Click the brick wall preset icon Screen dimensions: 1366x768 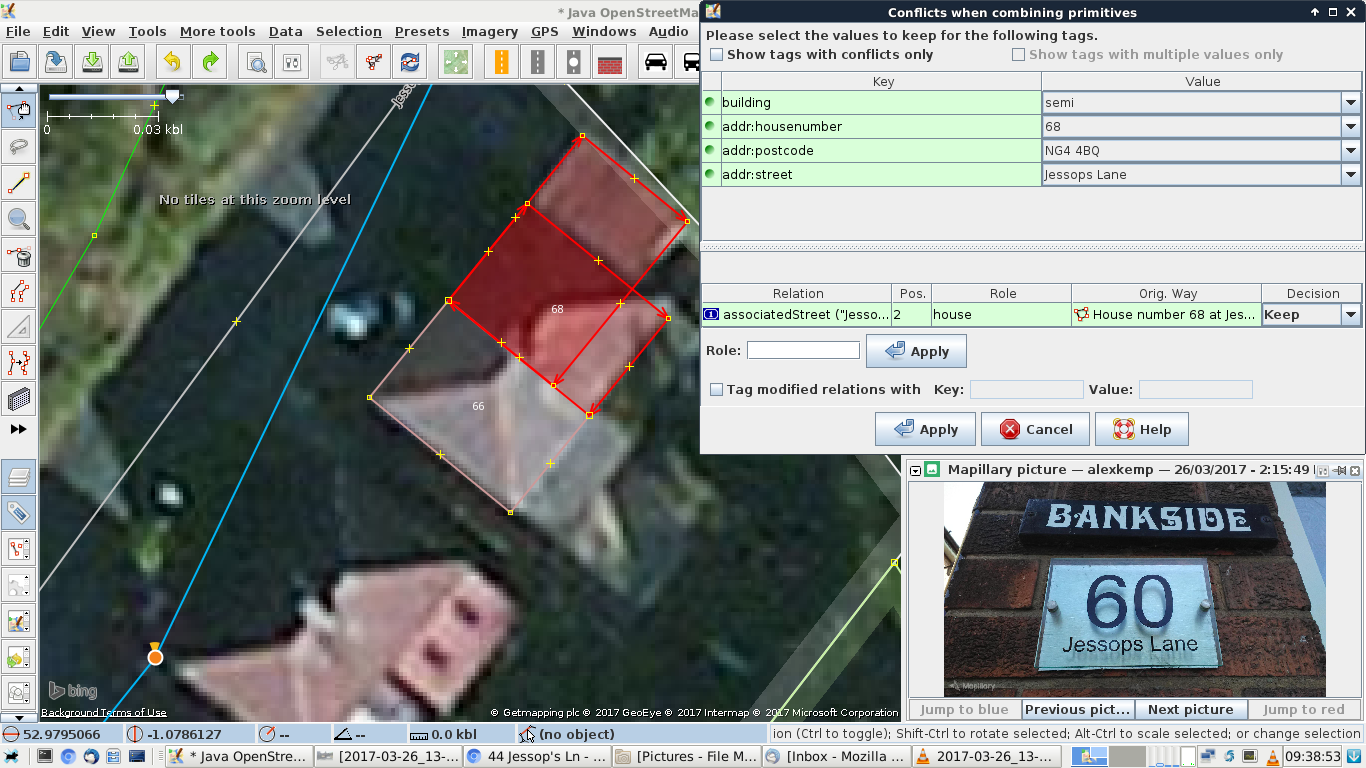tap(610, 62)
